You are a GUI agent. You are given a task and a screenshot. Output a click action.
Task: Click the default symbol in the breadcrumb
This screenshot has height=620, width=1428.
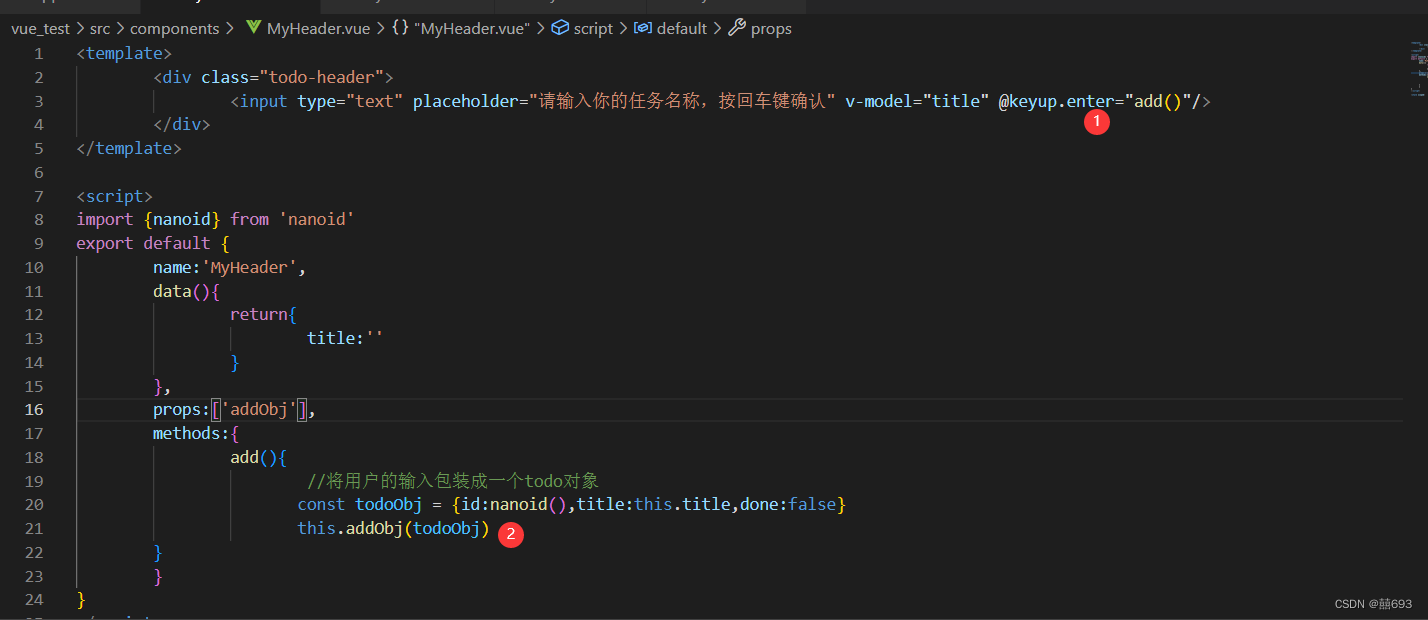(682, 28)
